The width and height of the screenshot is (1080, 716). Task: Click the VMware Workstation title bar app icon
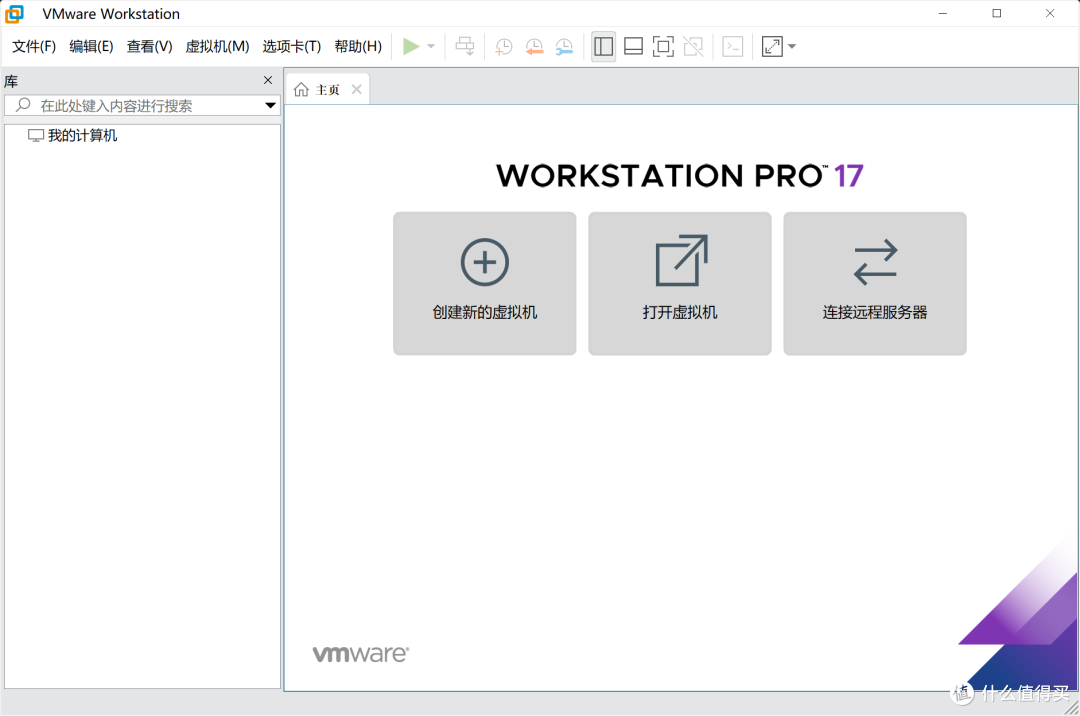tap(14, 14)
